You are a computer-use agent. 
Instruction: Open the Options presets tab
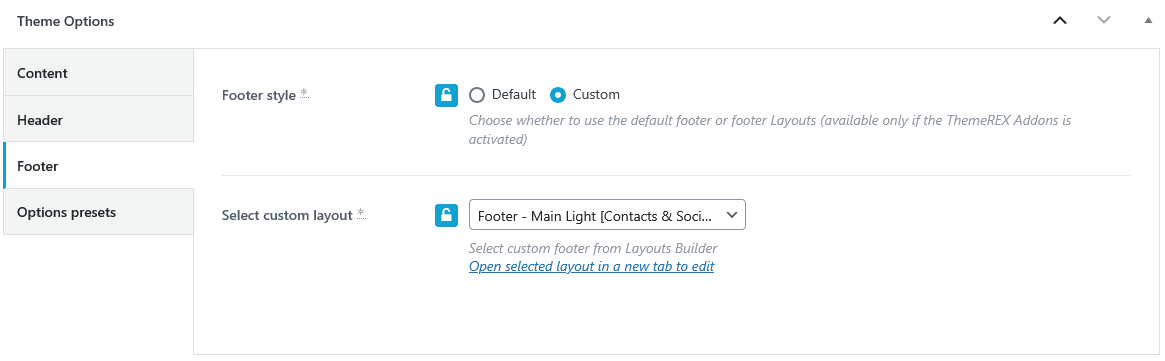[98, 212]
